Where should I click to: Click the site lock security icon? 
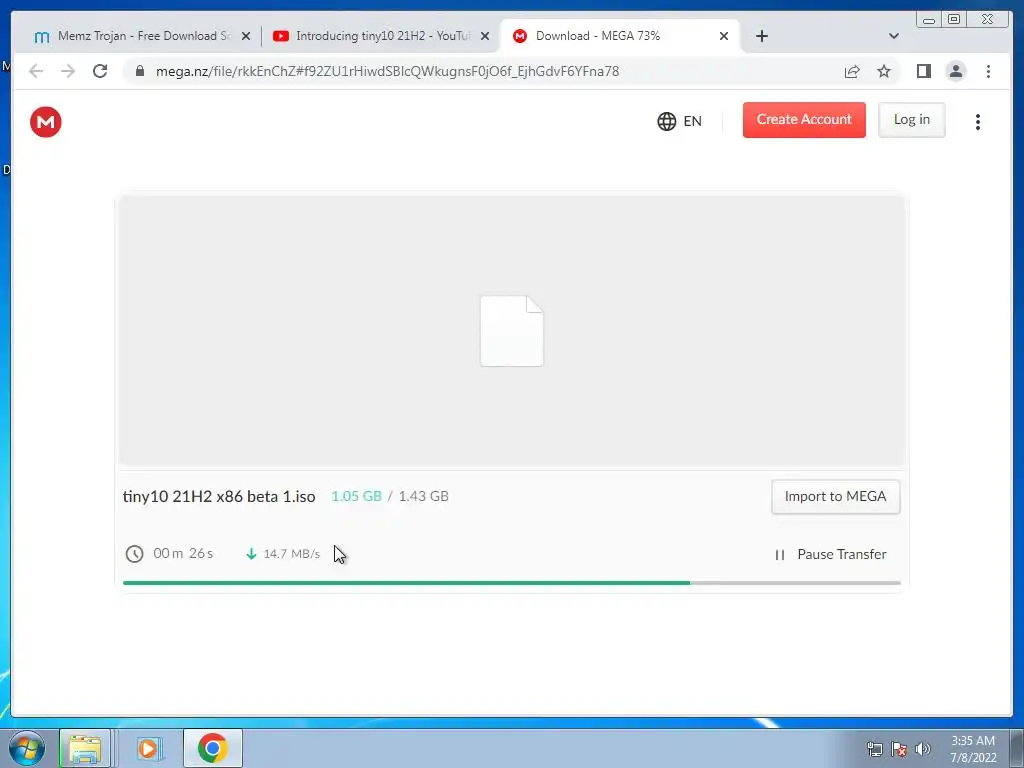pos(140,71)
